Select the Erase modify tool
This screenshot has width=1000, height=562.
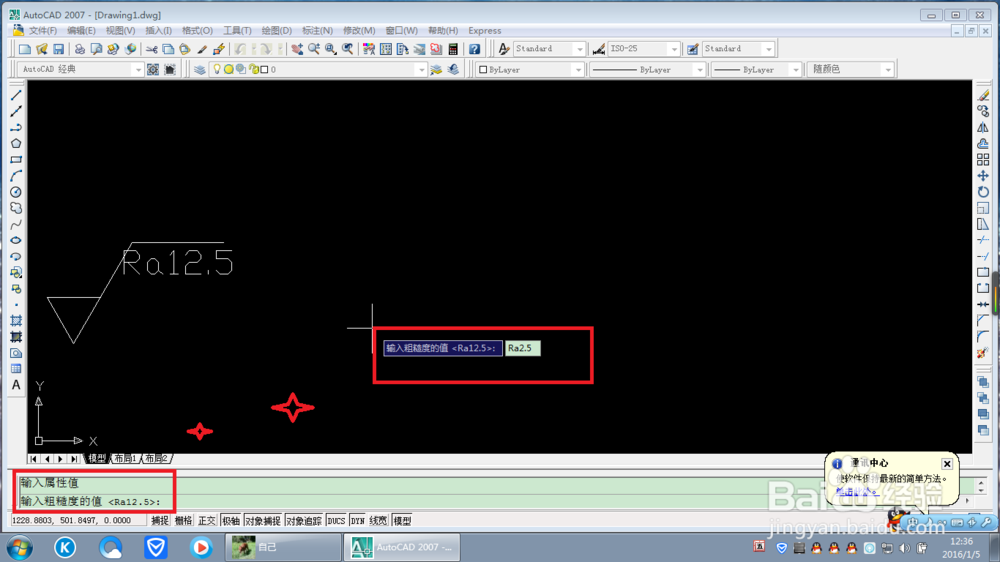983,95
